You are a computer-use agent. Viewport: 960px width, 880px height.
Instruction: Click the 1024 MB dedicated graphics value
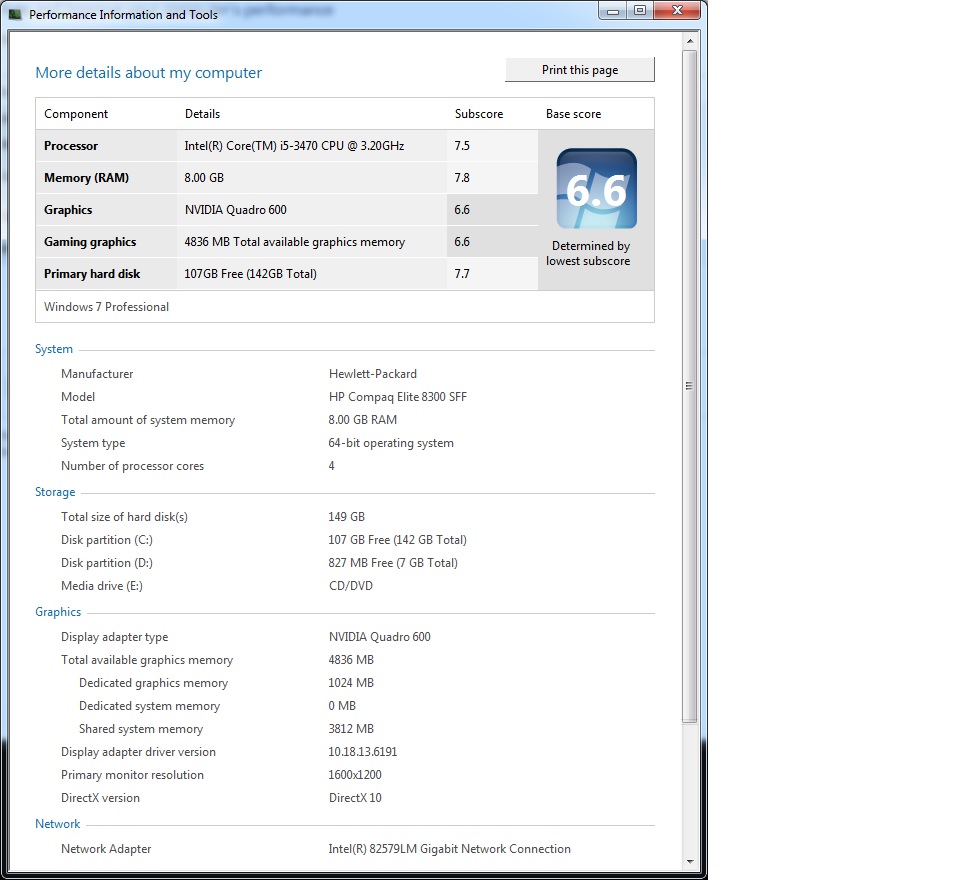click(x=351, y=683)
